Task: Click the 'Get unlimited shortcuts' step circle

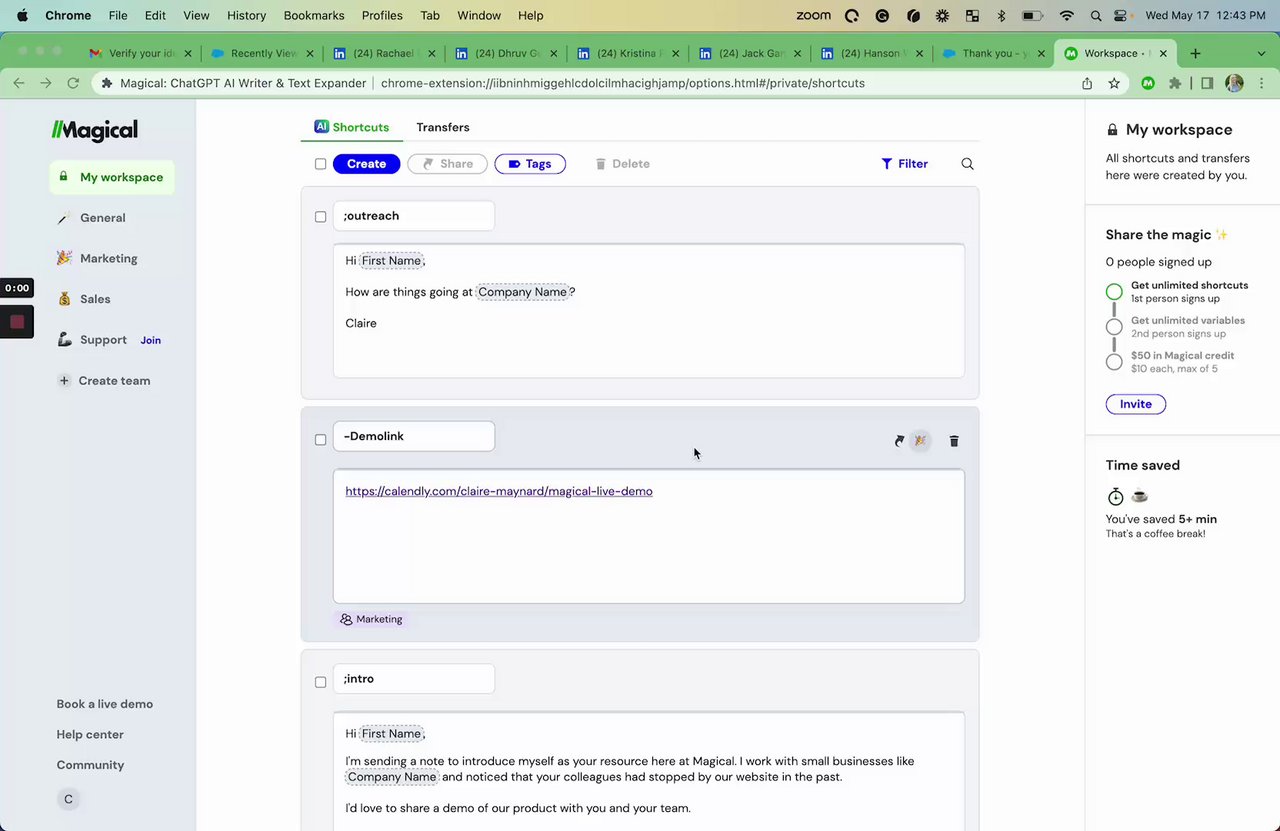Action: pyautogui.click(x=1114, y=292)
